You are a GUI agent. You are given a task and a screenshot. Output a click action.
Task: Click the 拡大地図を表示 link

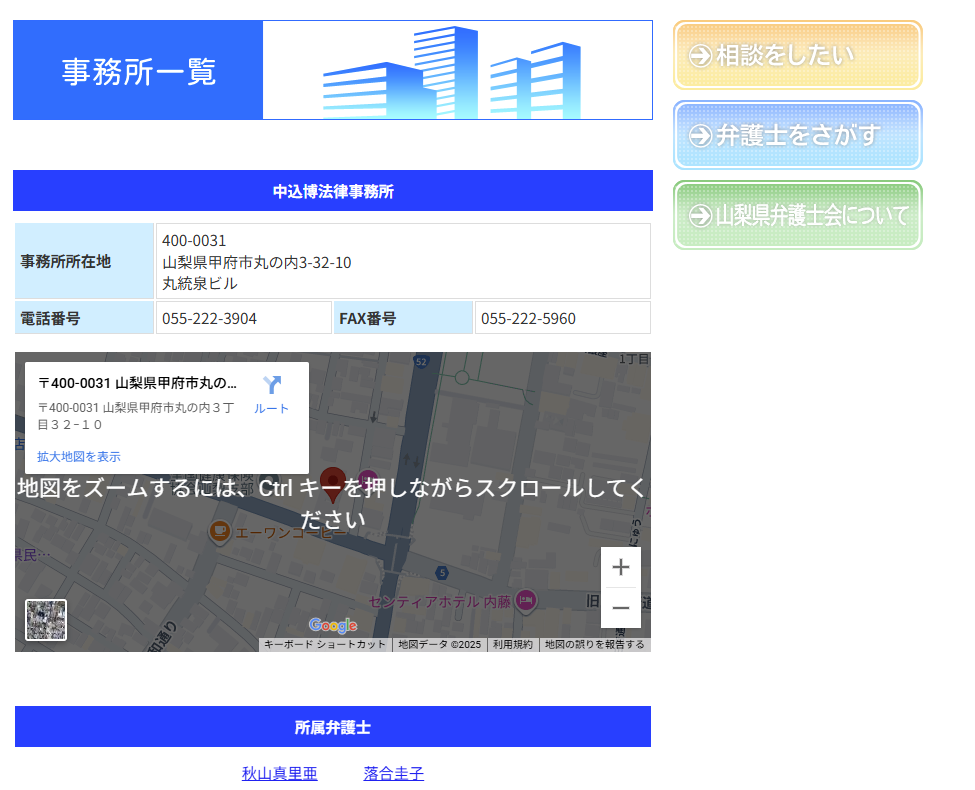(x=79, y=457)
